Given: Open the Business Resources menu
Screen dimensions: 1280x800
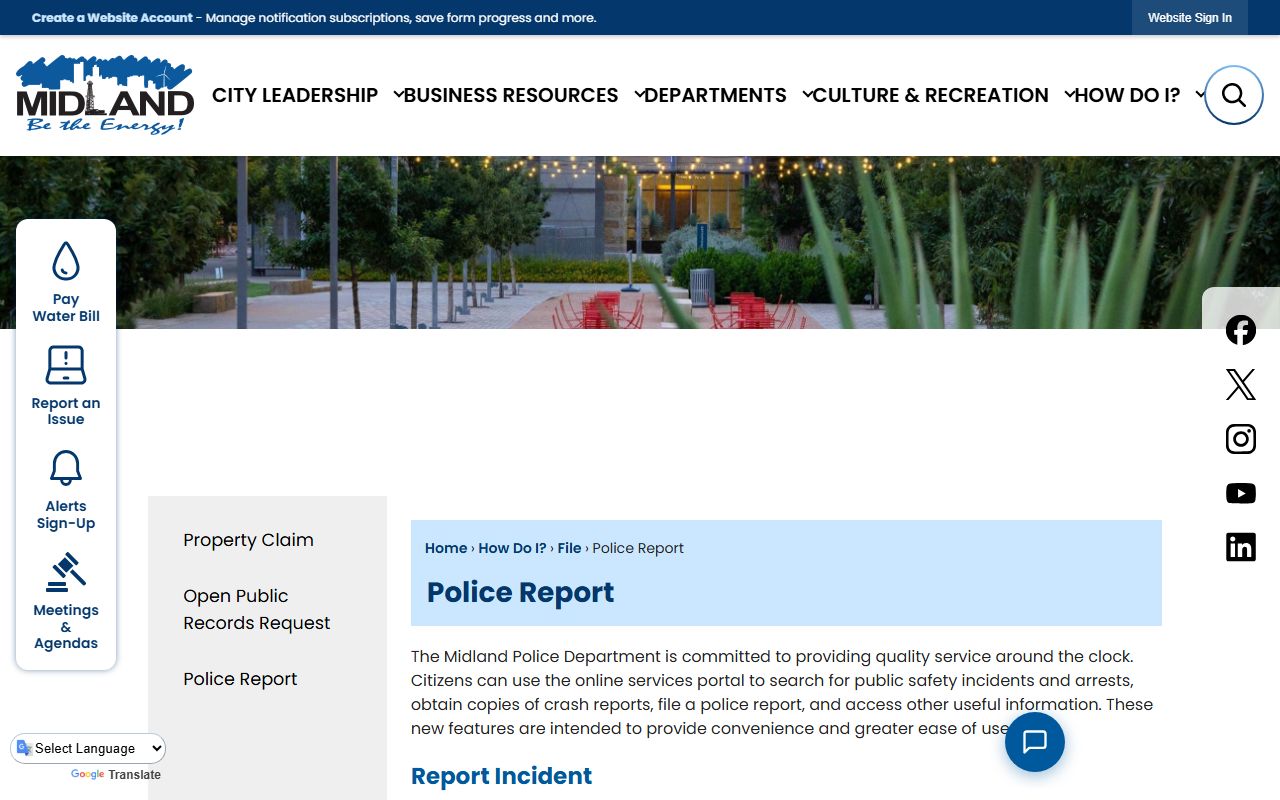Looking at the screenshot, I should (x=511, y=95).
